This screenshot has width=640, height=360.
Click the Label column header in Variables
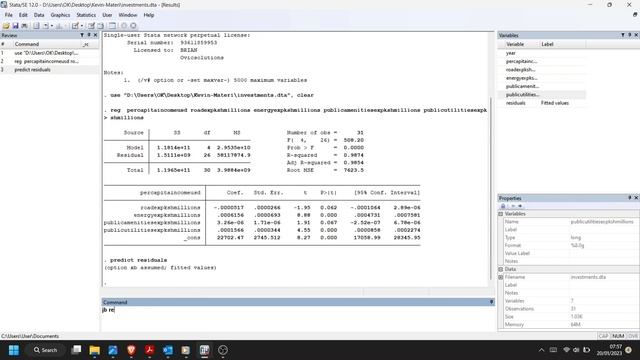point(547,44)
